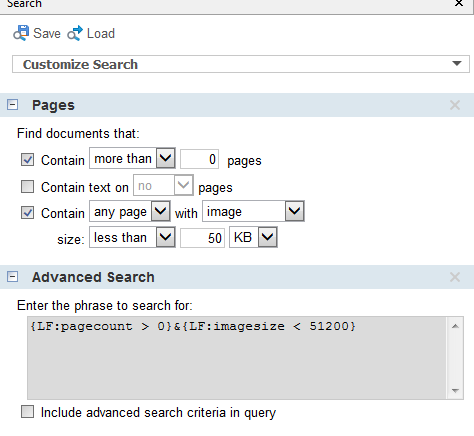Remove the Pages section with its X
The image size is (474, 436).
coord(455,105)
